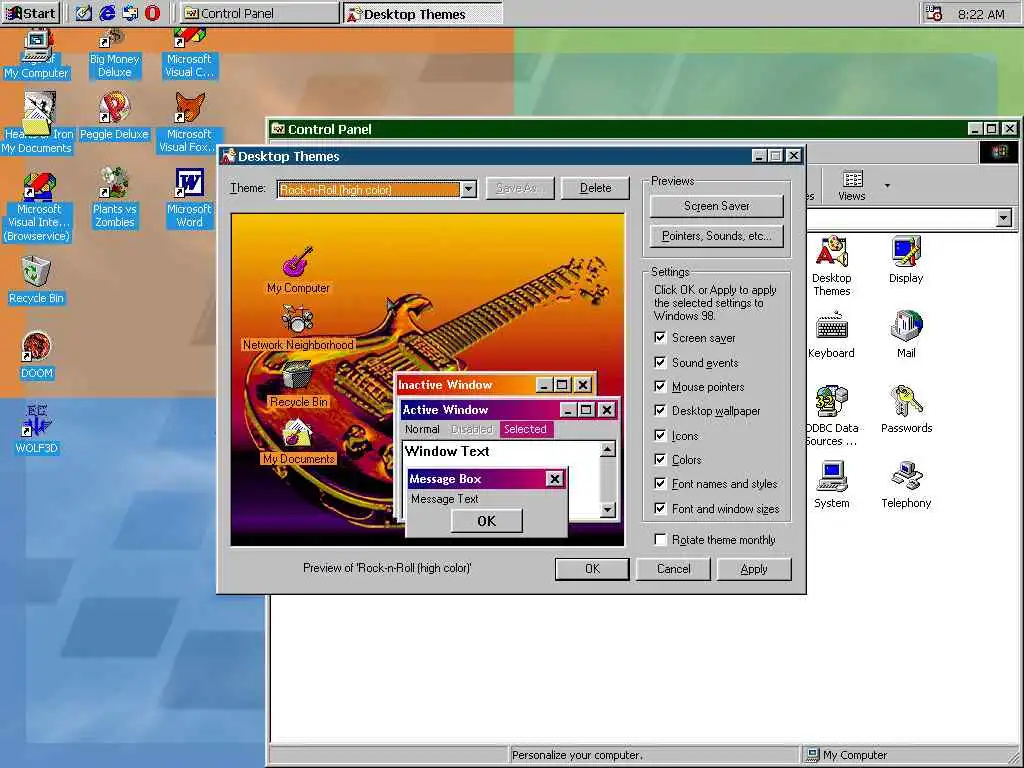Open the Views dropdown arrow in Control Panel
Screen dimensions: 1024x768
click(x=887, y=186)
